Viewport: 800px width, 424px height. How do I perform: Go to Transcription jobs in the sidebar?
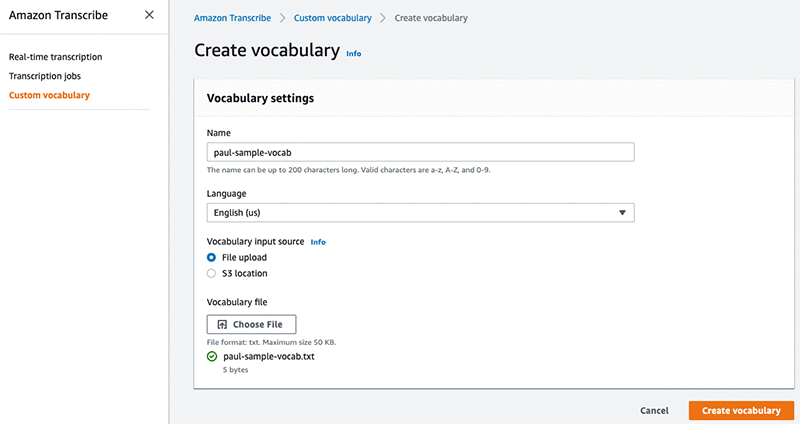[45, 76]
